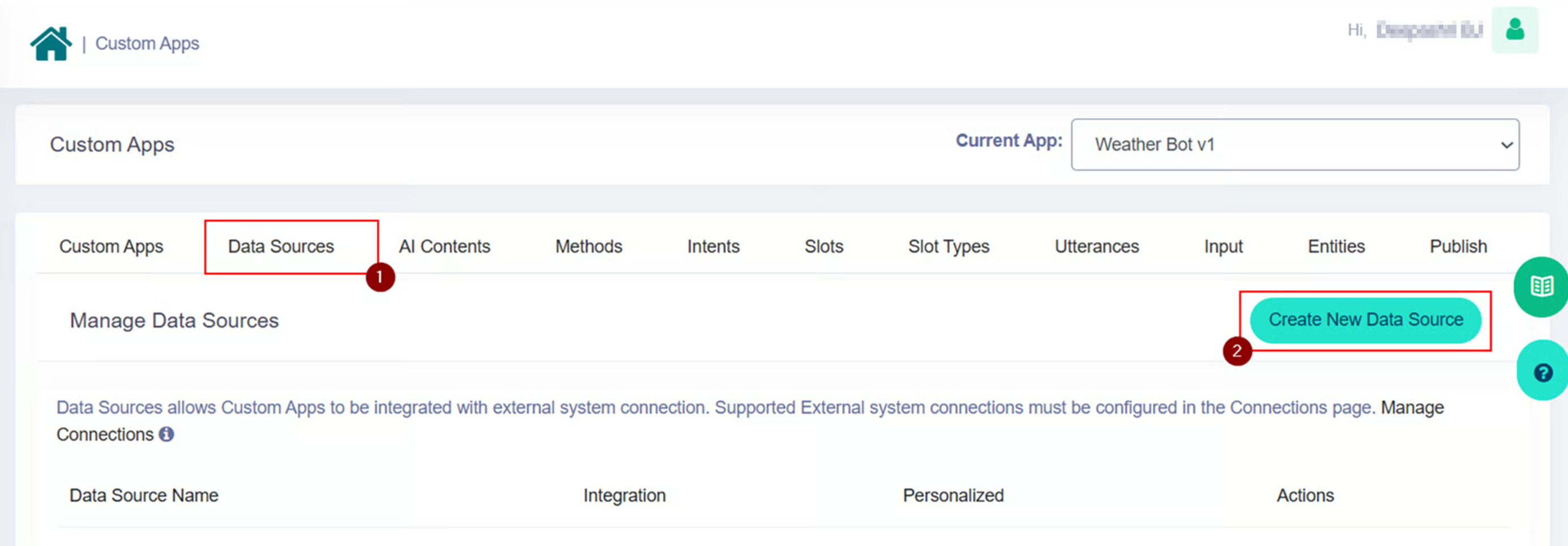Open the Slots tab
Viewport: 1568px width, 546px height.
823,246
